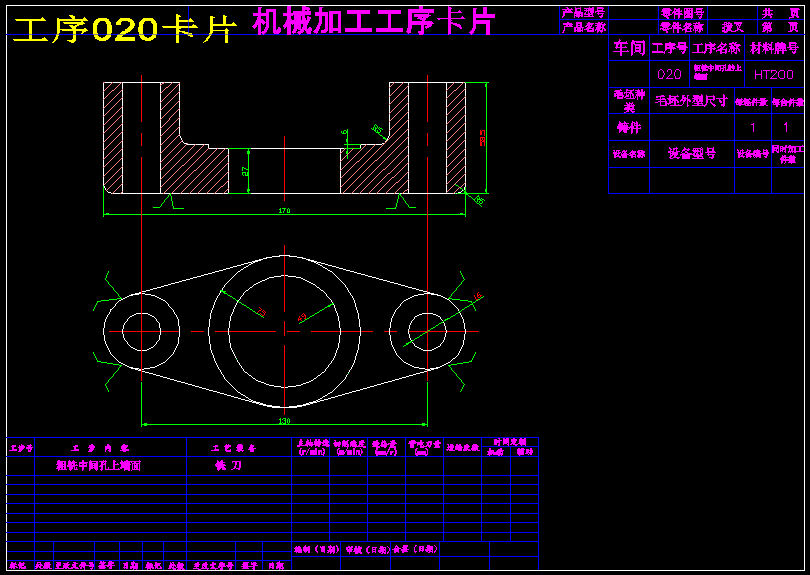Click the '审核(日期)' cell
Viewport: 810px width, 575px height.
click(x=368, y=550)
